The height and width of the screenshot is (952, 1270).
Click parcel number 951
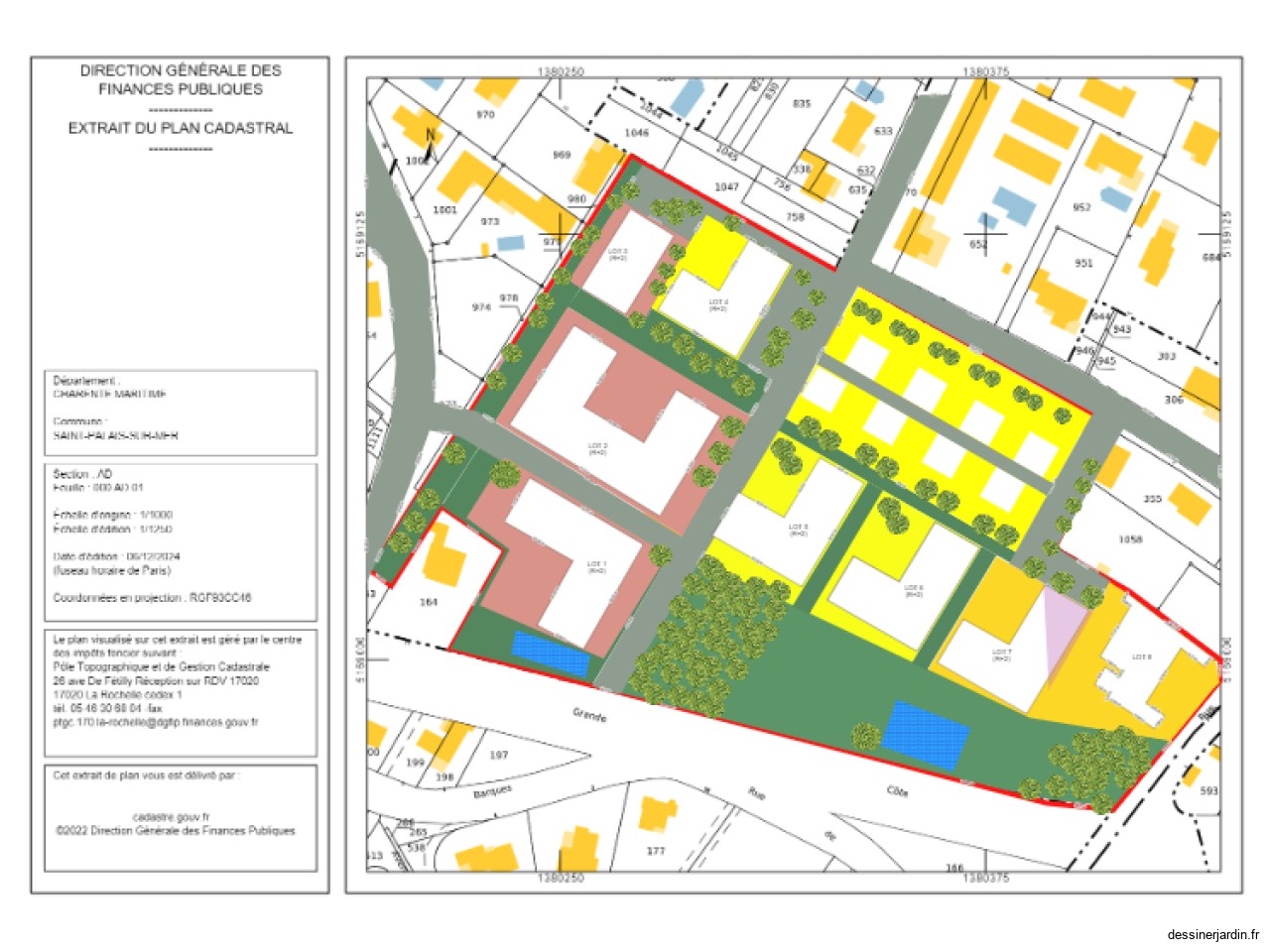[1083, 263]
